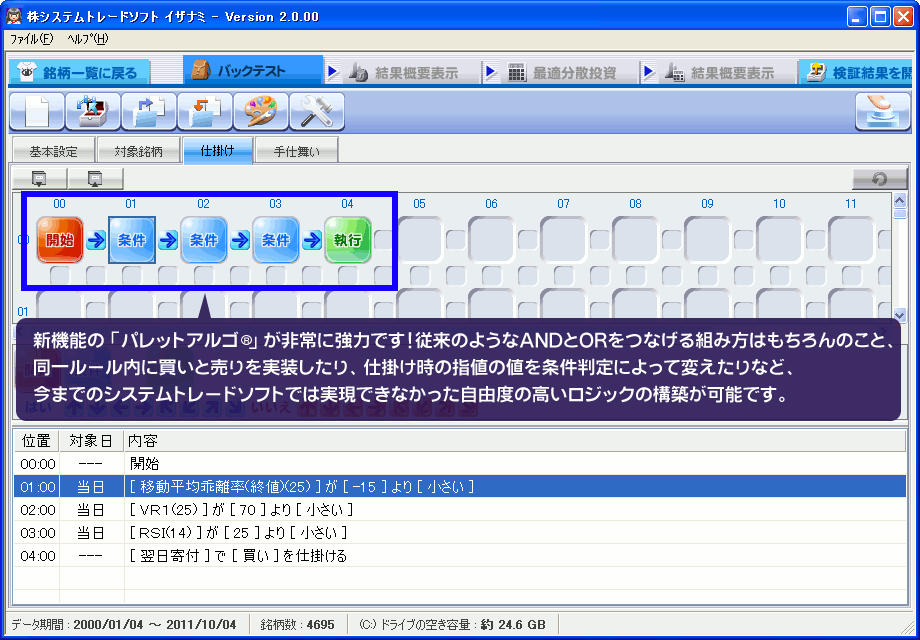The height and width of the screenshot is (640, 920).
Task: Select the 条件 block in column 02
Action: coord(204,240)
